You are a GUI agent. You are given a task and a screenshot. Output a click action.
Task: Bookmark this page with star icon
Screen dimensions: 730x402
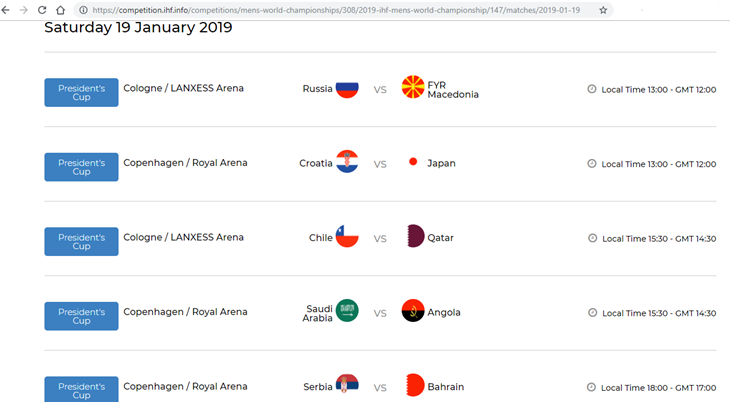point(603,10)
